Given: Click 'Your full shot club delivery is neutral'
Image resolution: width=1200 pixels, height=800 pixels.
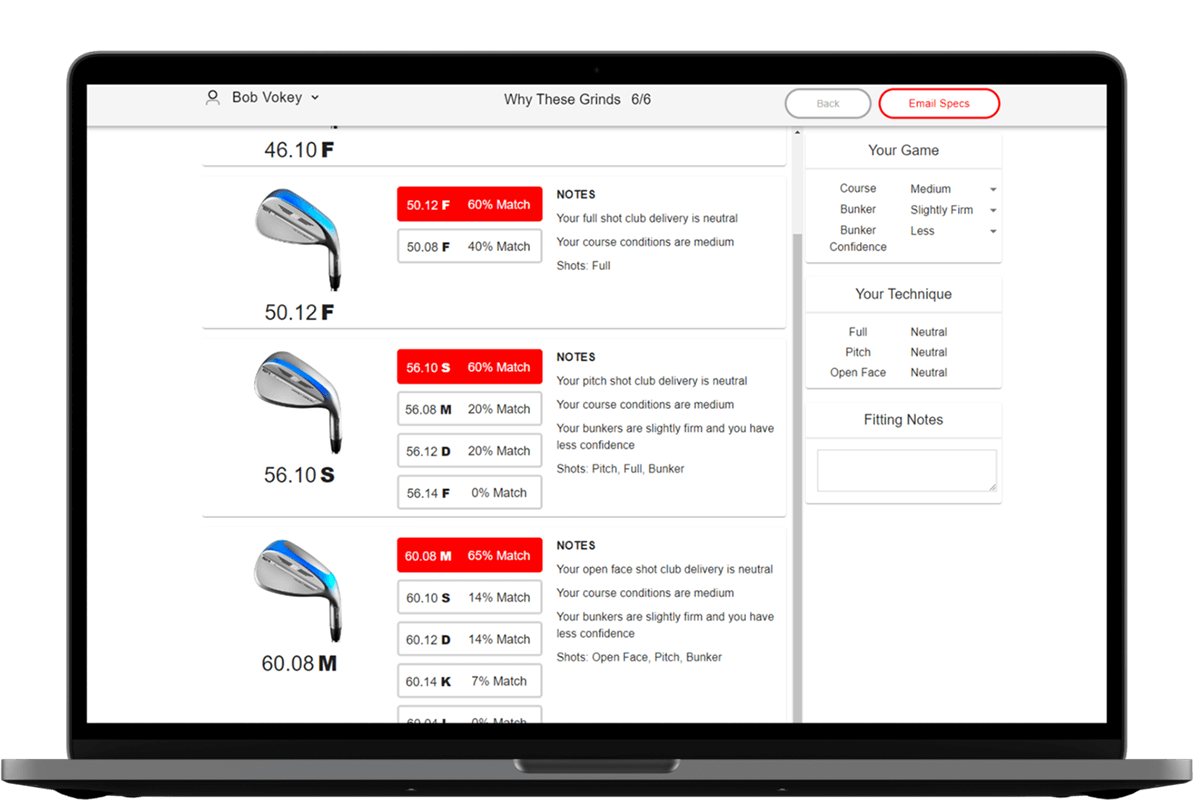Looking at the screenshot, I should click(648, 218).
